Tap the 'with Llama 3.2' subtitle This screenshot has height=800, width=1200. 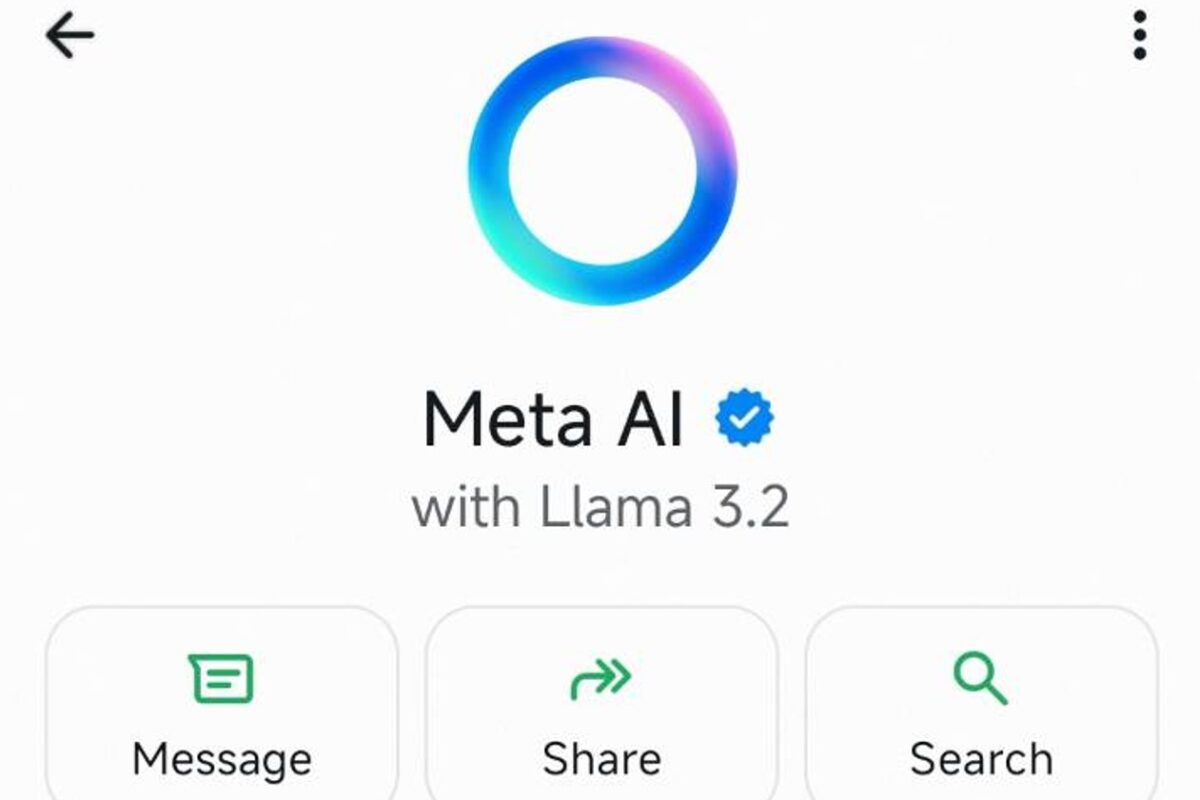pos(600,507)
